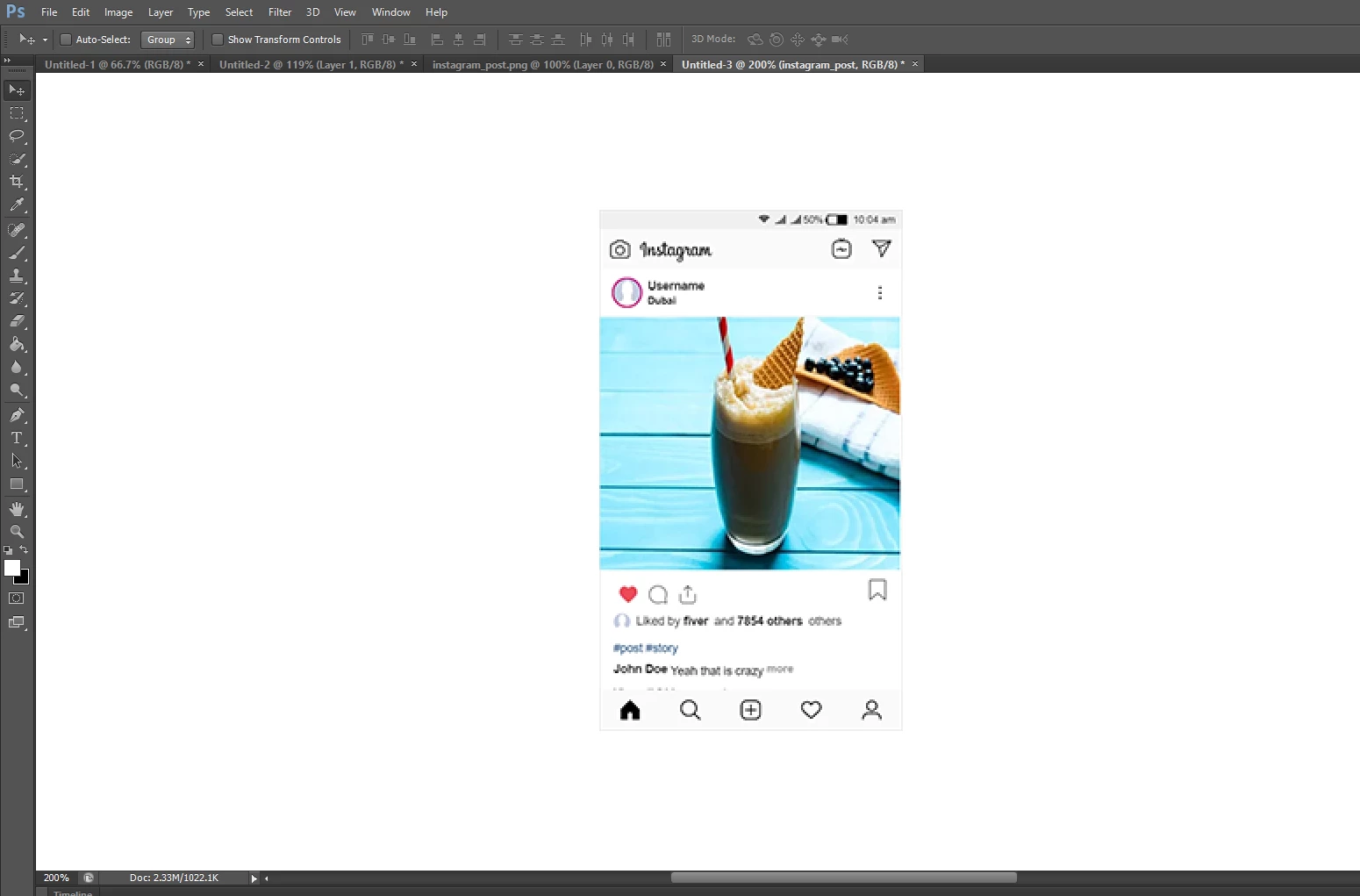The height and width of the screenshot is (896, 1360).
Task: Click the Photoshop Ps logo
Action: pos(16,12)
